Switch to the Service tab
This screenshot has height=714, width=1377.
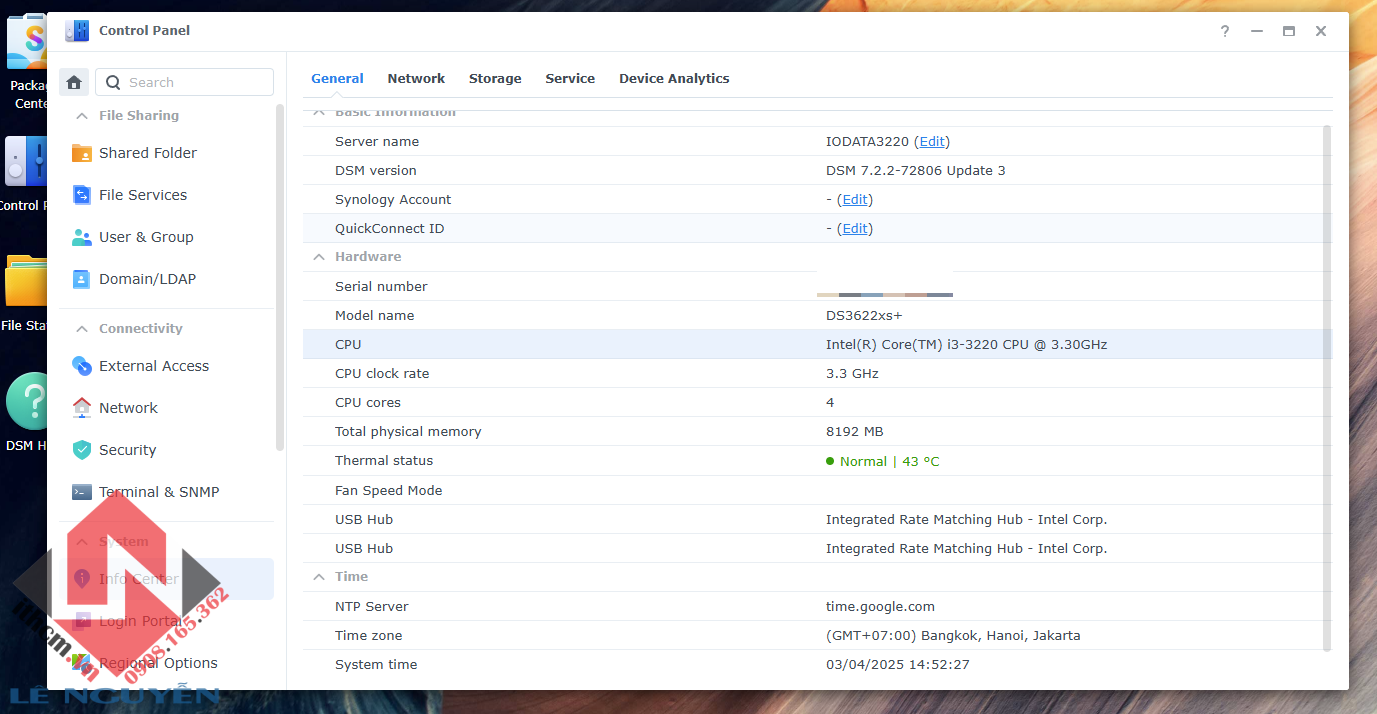(x=570, y=79)
